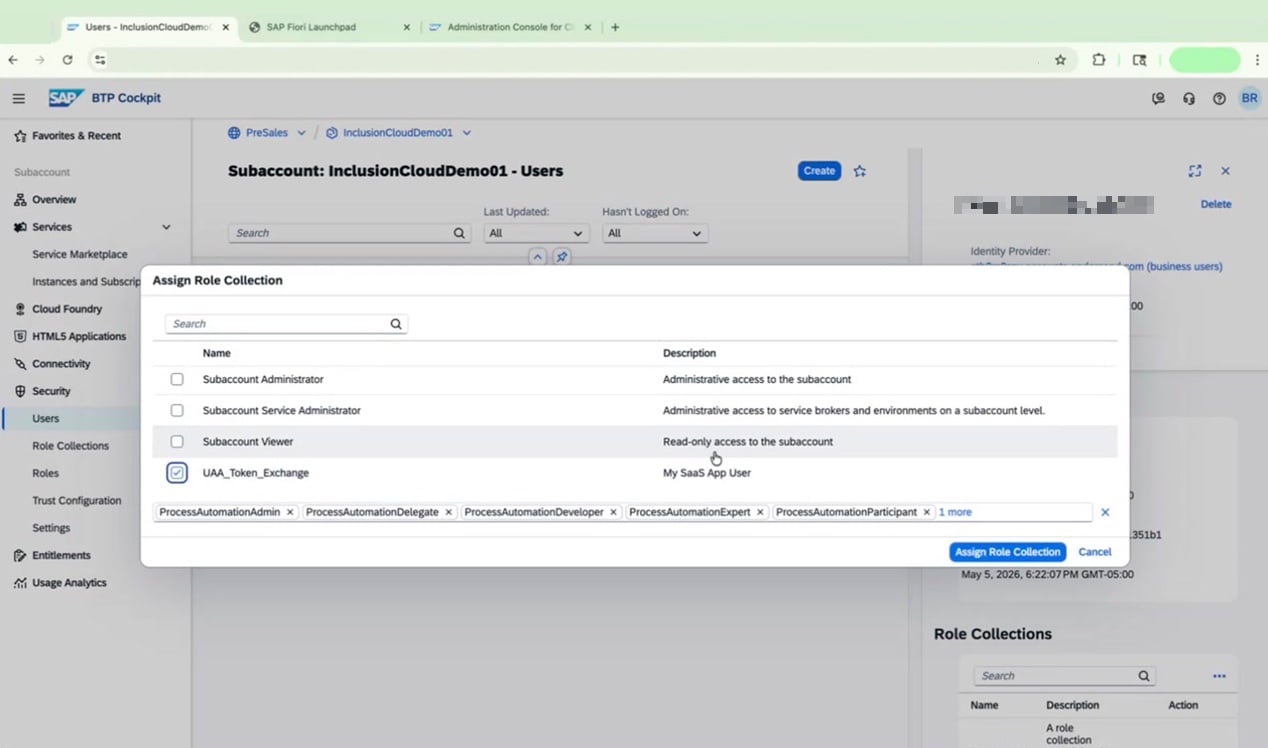Open Favorites & Recent in the sidebar
The width and height of the screenshot is (1268, 748).
(76, 136)
